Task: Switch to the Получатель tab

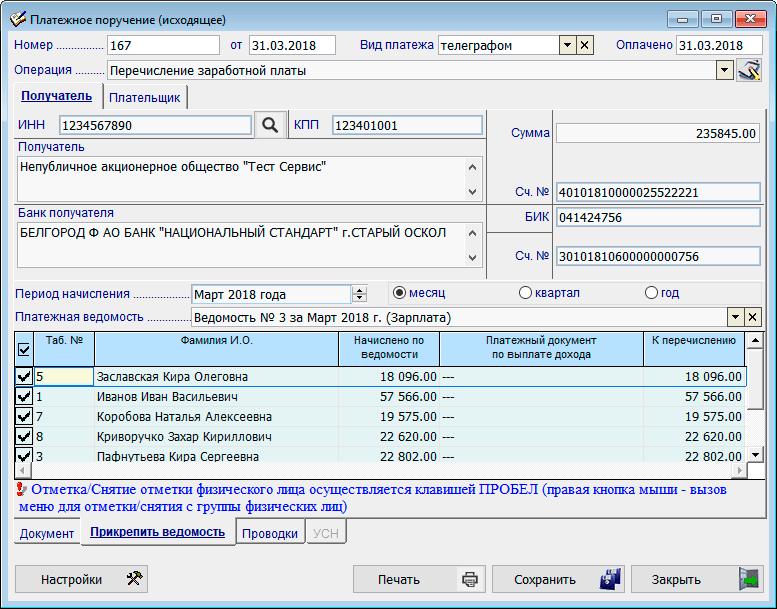Action: click(x=56, y=96)
